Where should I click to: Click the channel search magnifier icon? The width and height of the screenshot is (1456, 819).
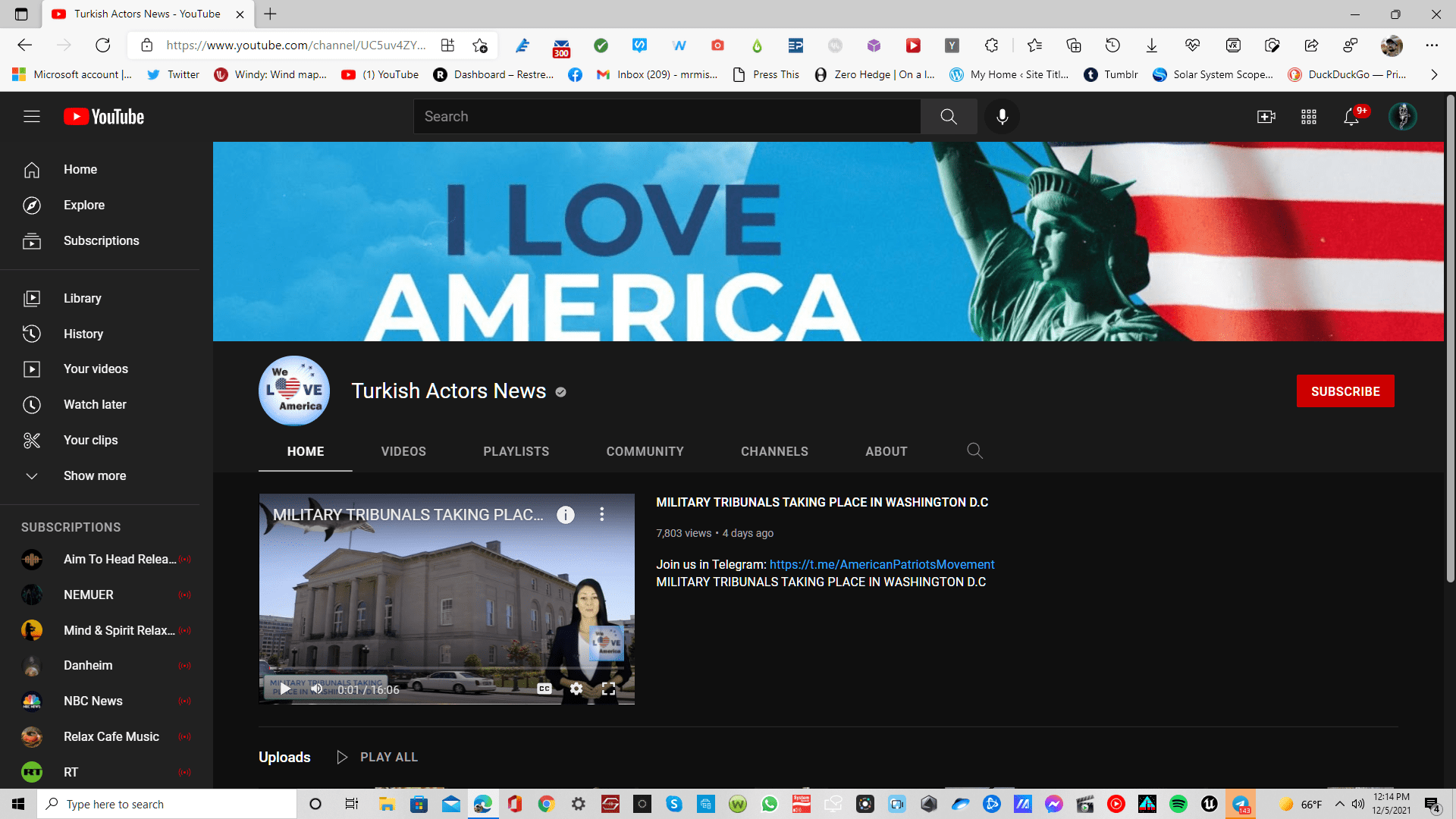pyautogui.click(x=974, y=451)
